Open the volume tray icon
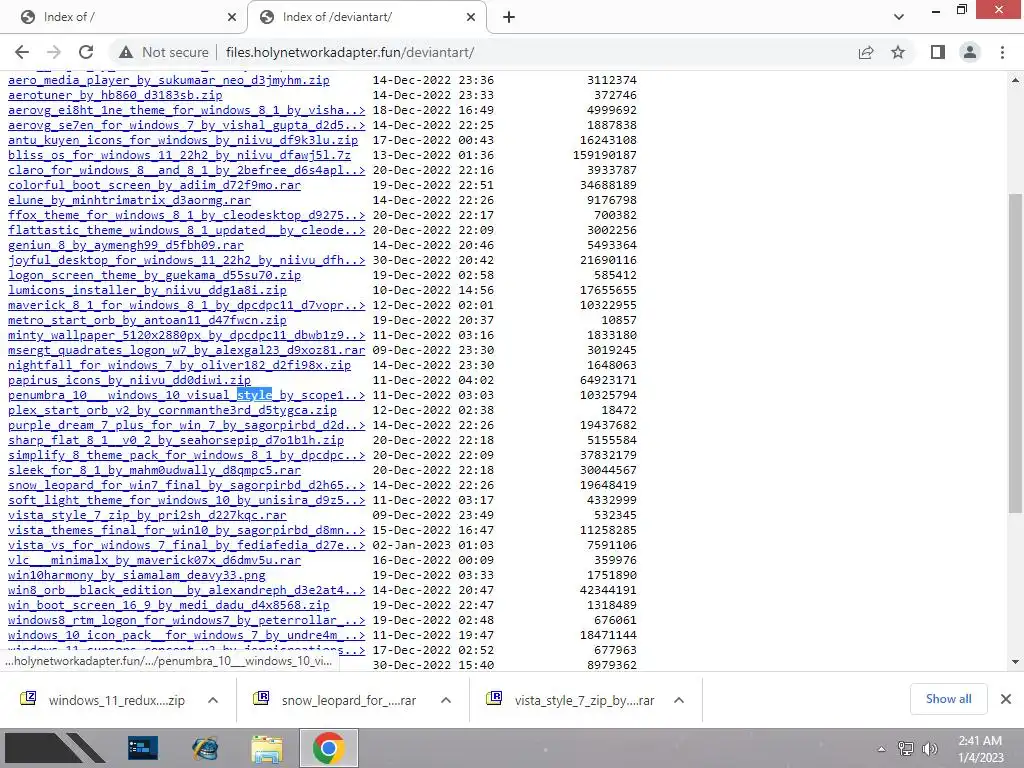The image size is (1024, 768). pyautogui.click(x=930, y=749)
